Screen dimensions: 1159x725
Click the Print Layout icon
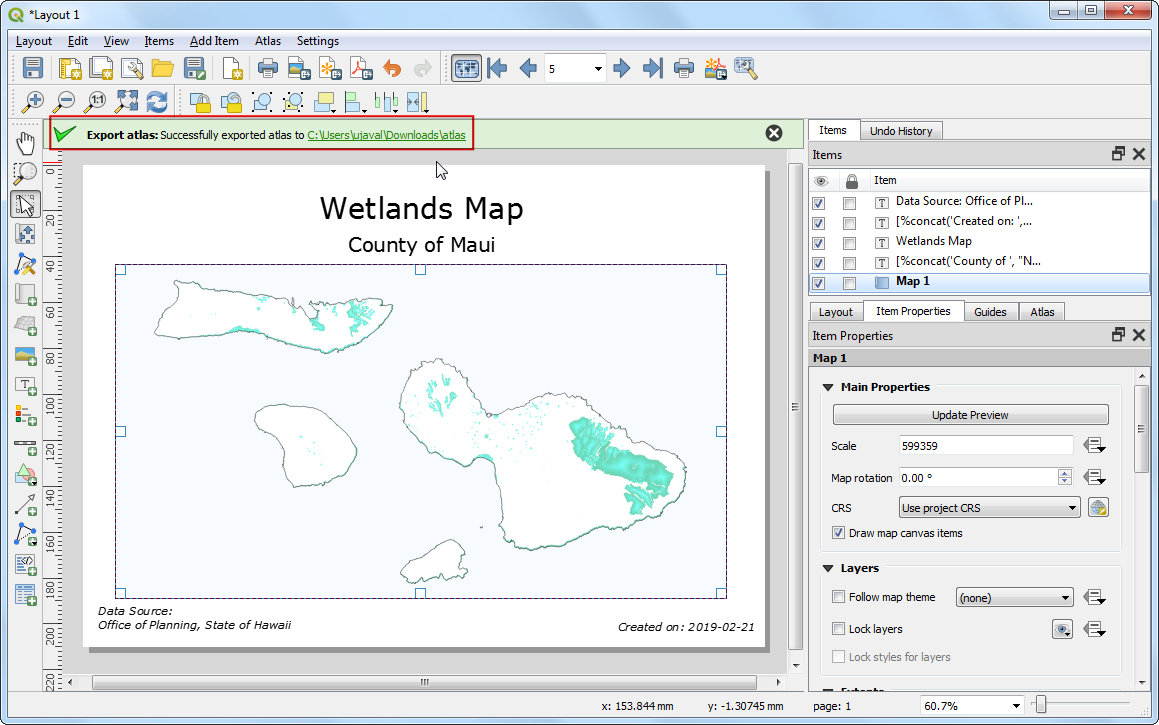click(x=267, y=68)
